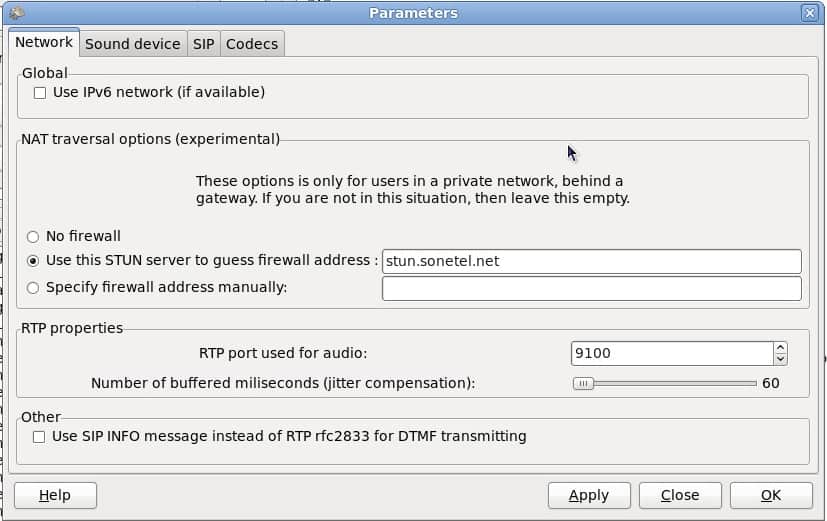Image resolution: width=827 pixels, height=521 pixels.
Task: Click the window menu icon in title bar
Action: [15, 13]
